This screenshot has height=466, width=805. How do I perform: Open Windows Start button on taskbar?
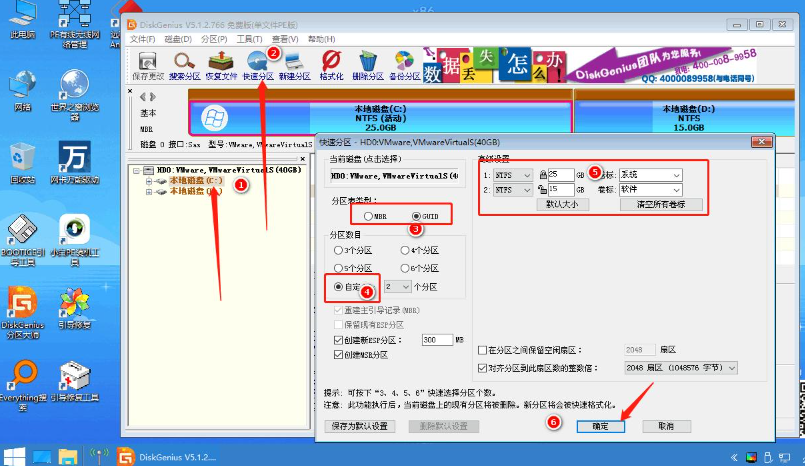[x=14, y=456]
